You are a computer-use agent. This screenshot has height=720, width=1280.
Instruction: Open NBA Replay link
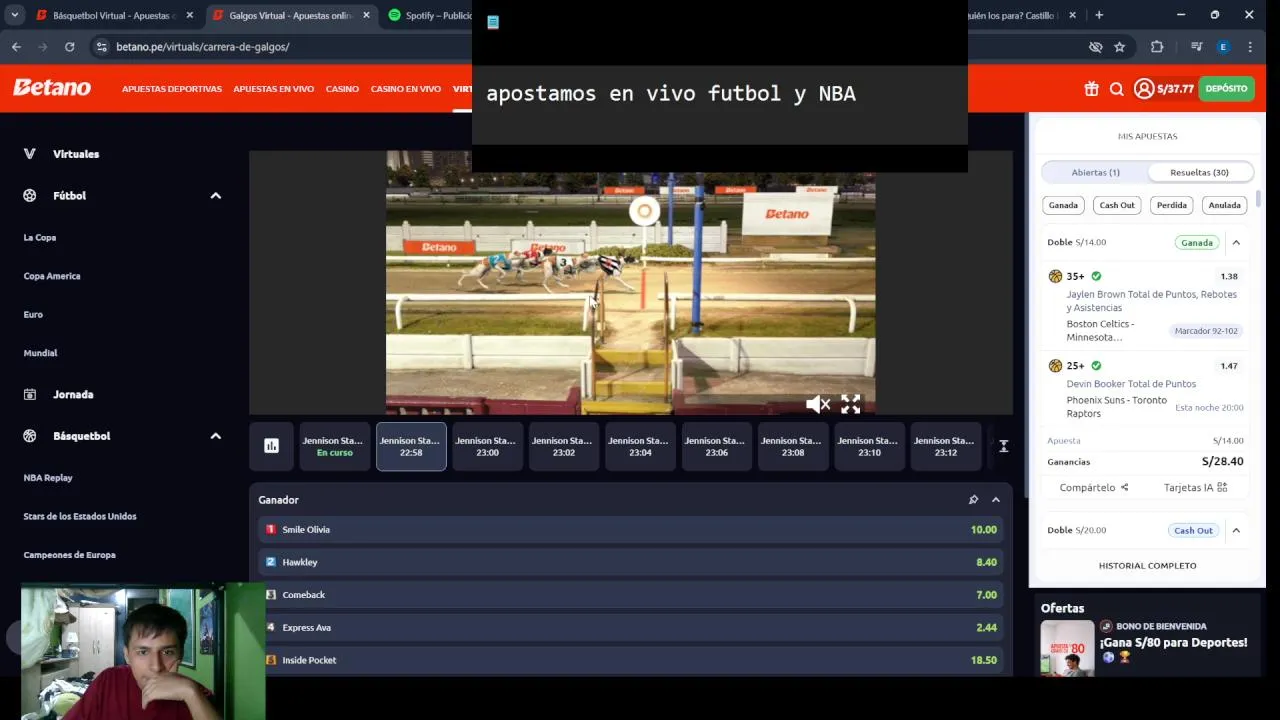point(48,478)
